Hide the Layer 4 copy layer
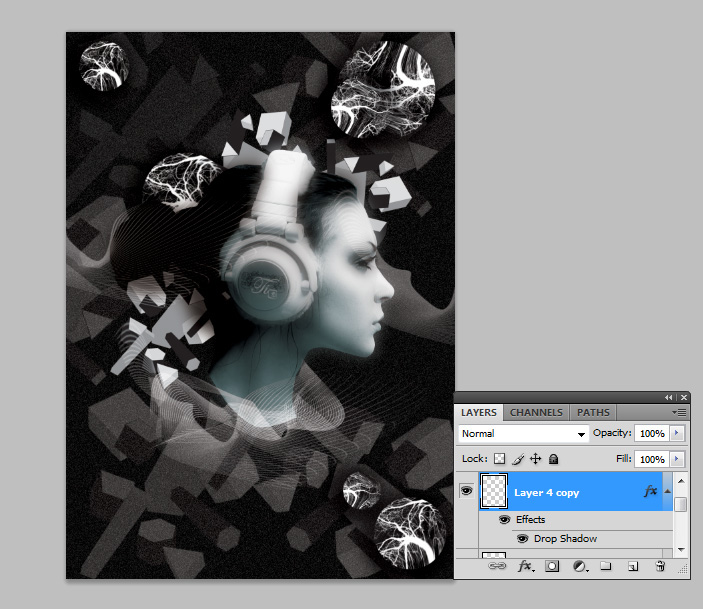 click(x=466, y=491)
